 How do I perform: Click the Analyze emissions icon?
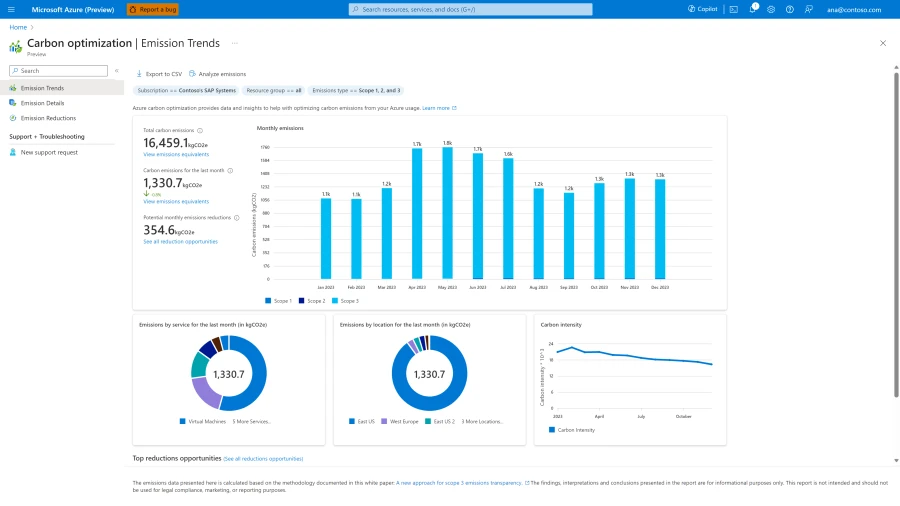pyautogui.click(x=192, y=73)
